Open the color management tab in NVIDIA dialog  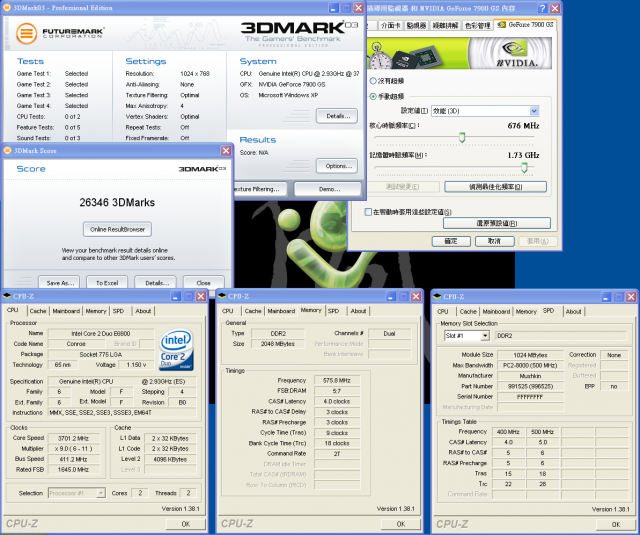pyautogui.click(x=478, y=26)
